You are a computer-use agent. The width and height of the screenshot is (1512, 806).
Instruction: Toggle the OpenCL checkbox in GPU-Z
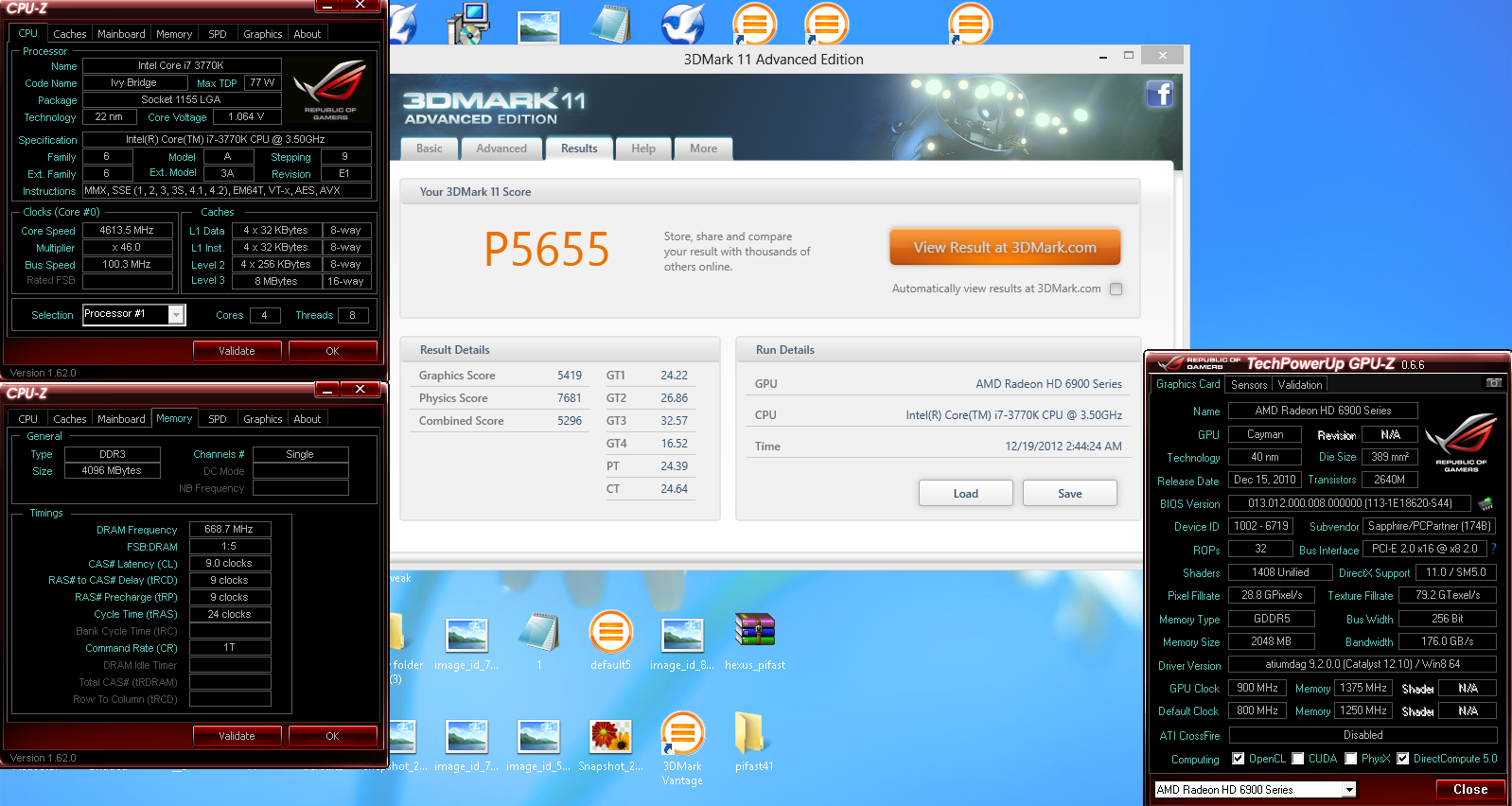click(x=1238, y=758)
